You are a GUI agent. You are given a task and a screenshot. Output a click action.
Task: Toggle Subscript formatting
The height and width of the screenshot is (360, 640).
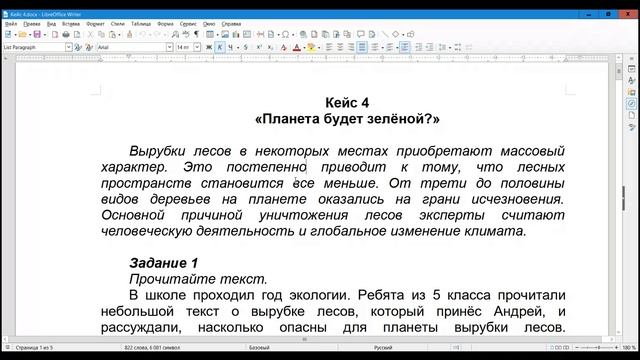[270, 48]
